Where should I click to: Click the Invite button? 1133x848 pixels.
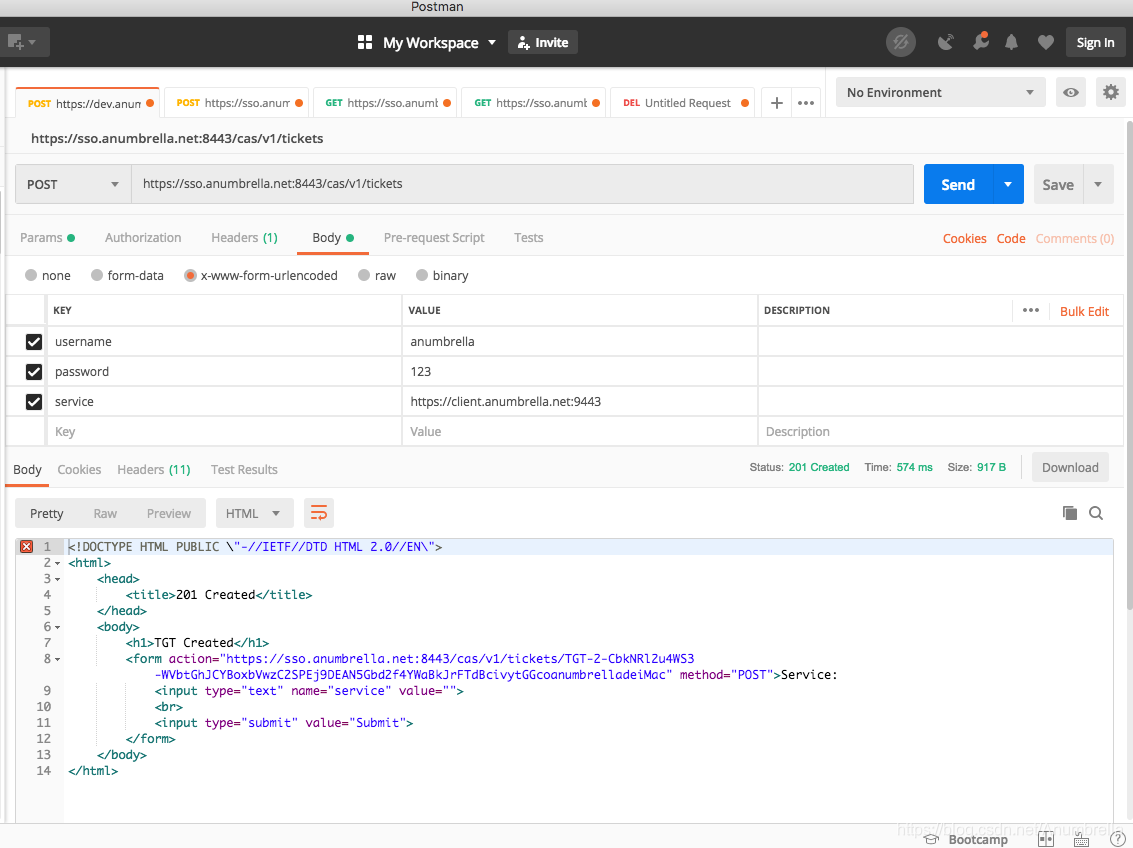pos(543,43)
